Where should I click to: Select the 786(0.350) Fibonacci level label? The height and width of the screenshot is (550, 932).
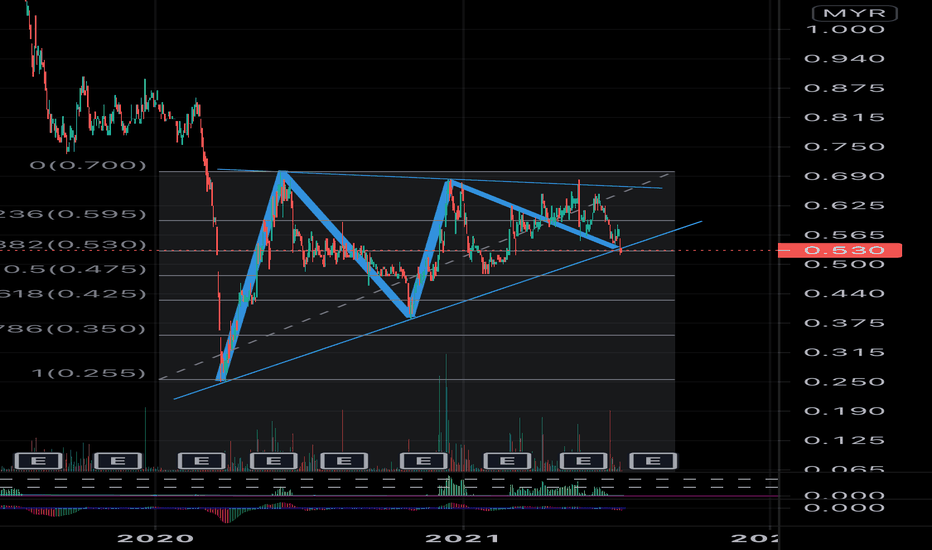pos(73,329)
